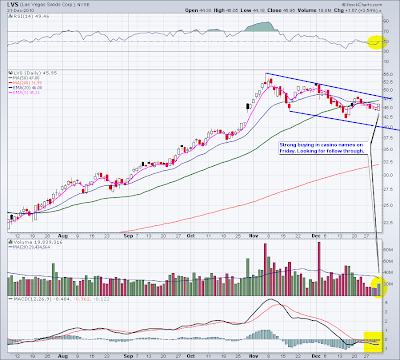Click the 37.5 price axis label

388,138
